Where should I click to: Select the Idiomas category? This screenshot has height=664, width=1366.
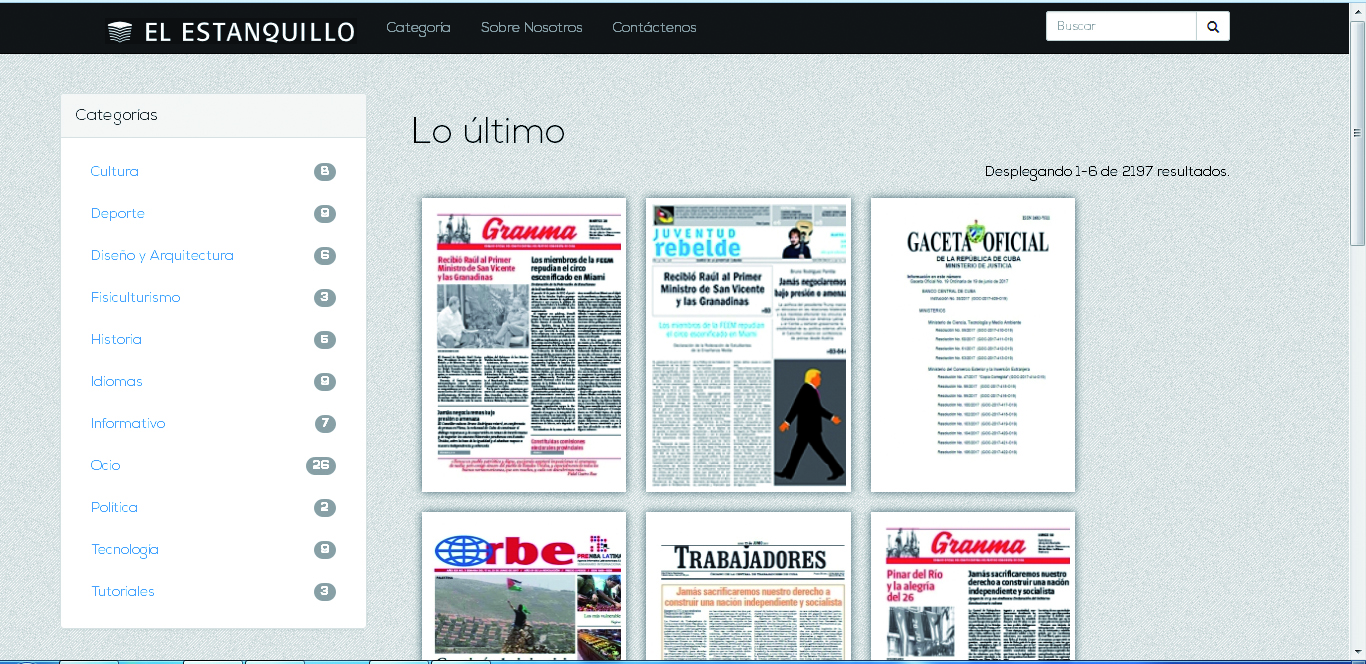tap(116, 381)
